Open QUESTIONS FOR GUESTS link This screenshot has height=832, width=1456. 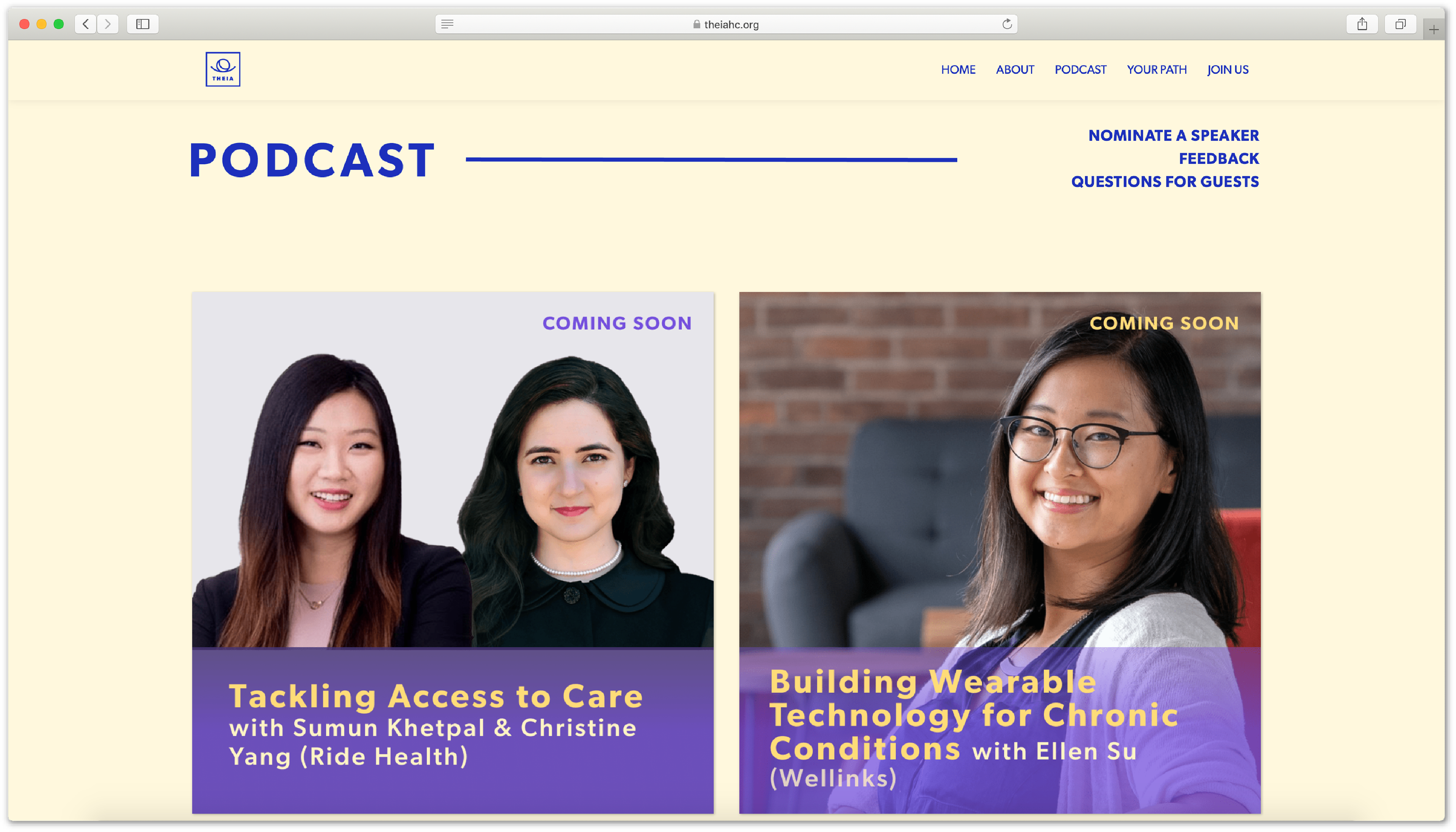pyautogui.click(x=1164, y=182)
